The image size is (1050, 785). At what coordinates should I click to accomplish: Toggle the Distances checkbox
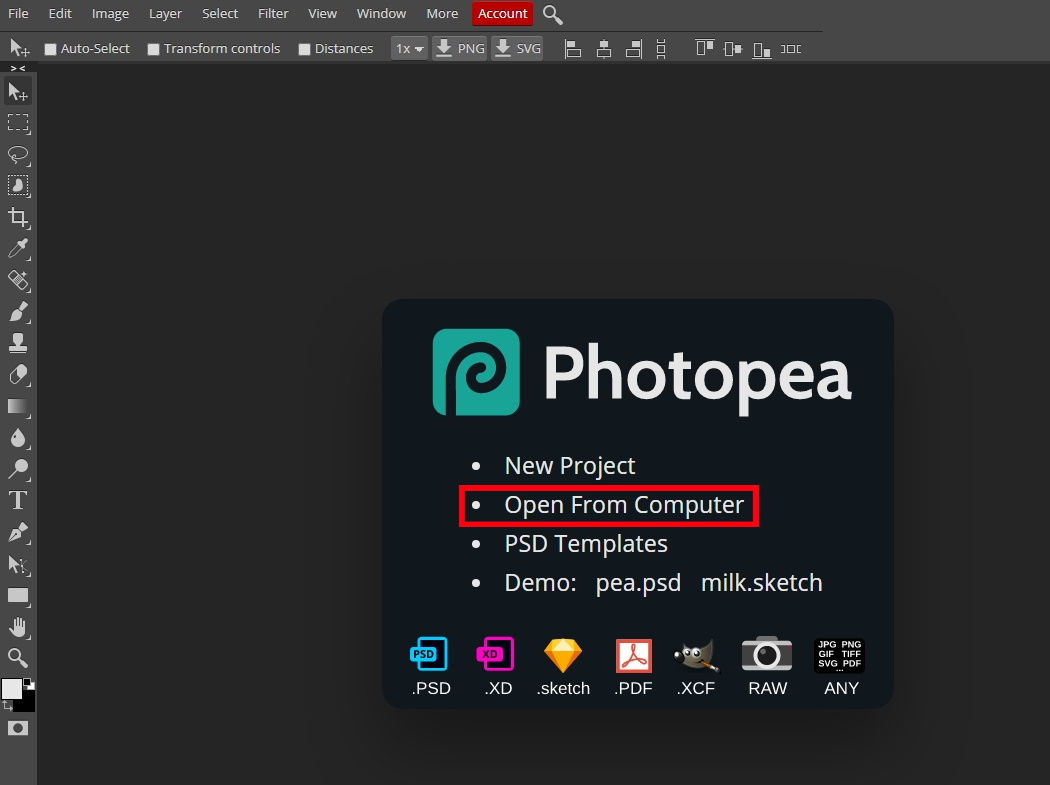[x=304, y=49]
